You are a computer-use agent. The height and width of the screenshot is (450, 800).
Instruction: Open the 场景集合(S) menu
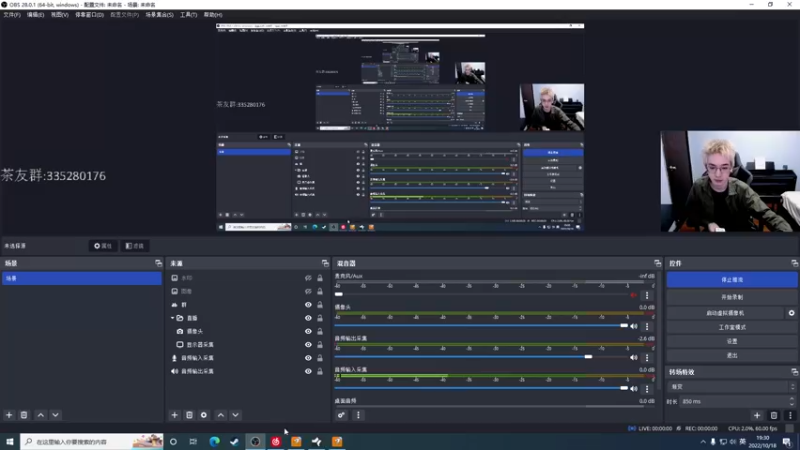(x=159, y=15)
